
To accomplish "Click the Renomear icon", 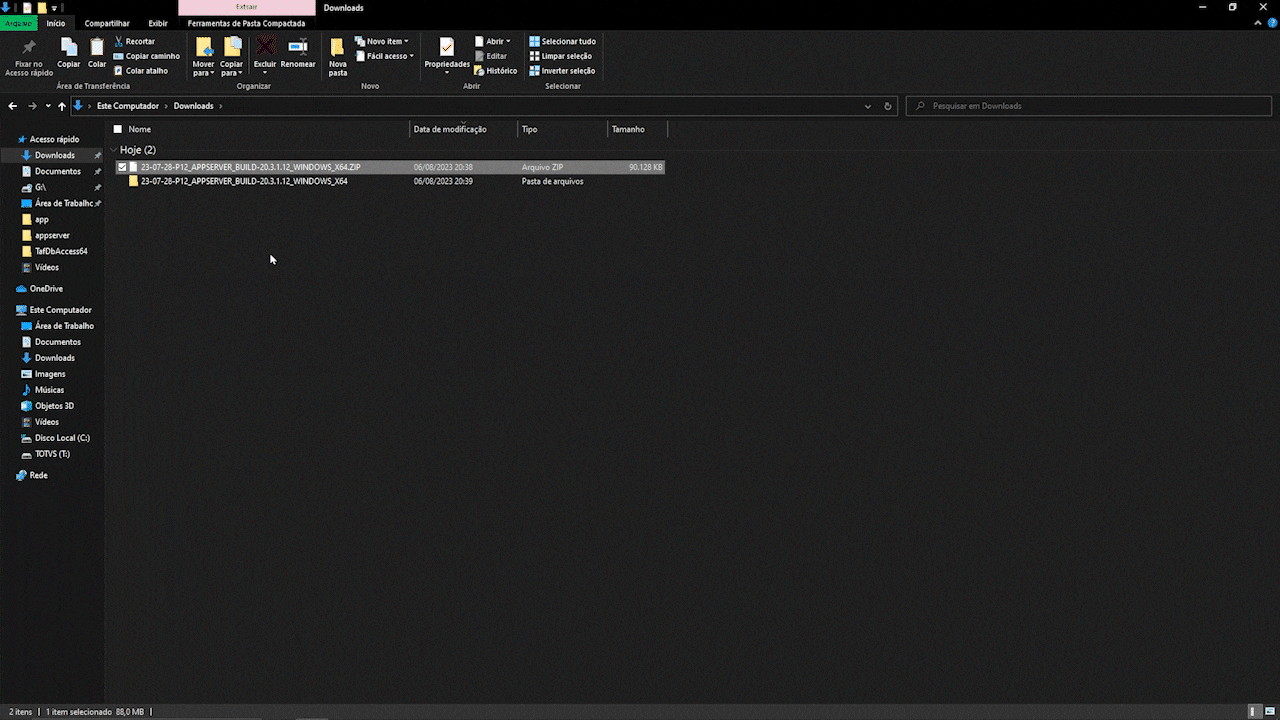I will (x=298, y=46).
